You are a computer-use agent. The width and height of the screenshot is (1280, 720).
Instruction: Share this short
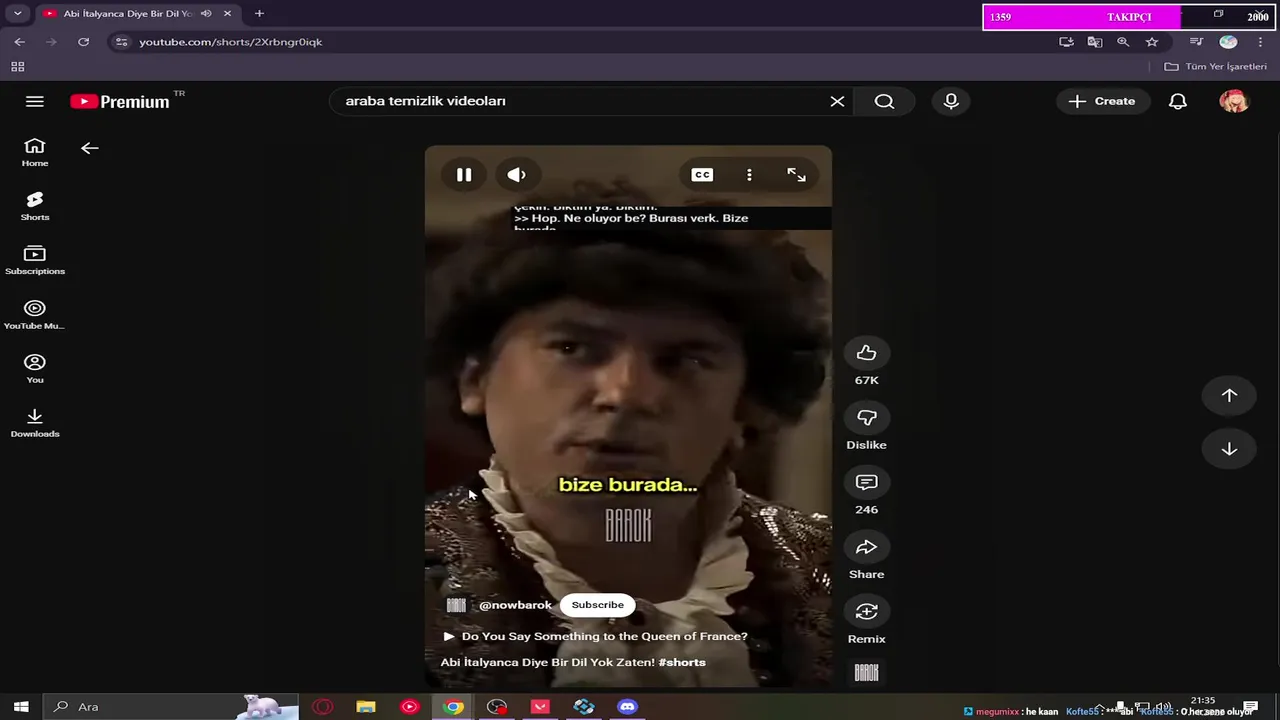866,547
